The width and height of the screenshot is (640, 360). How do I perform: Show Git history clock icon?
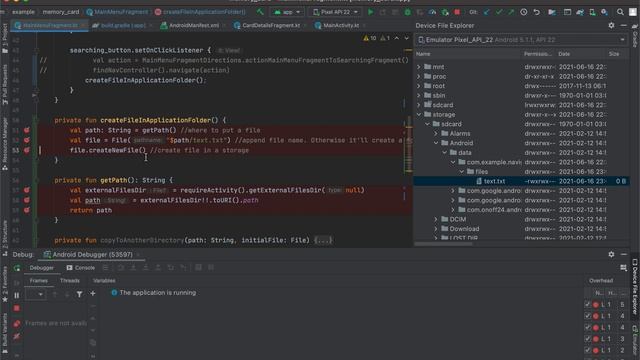524,12
